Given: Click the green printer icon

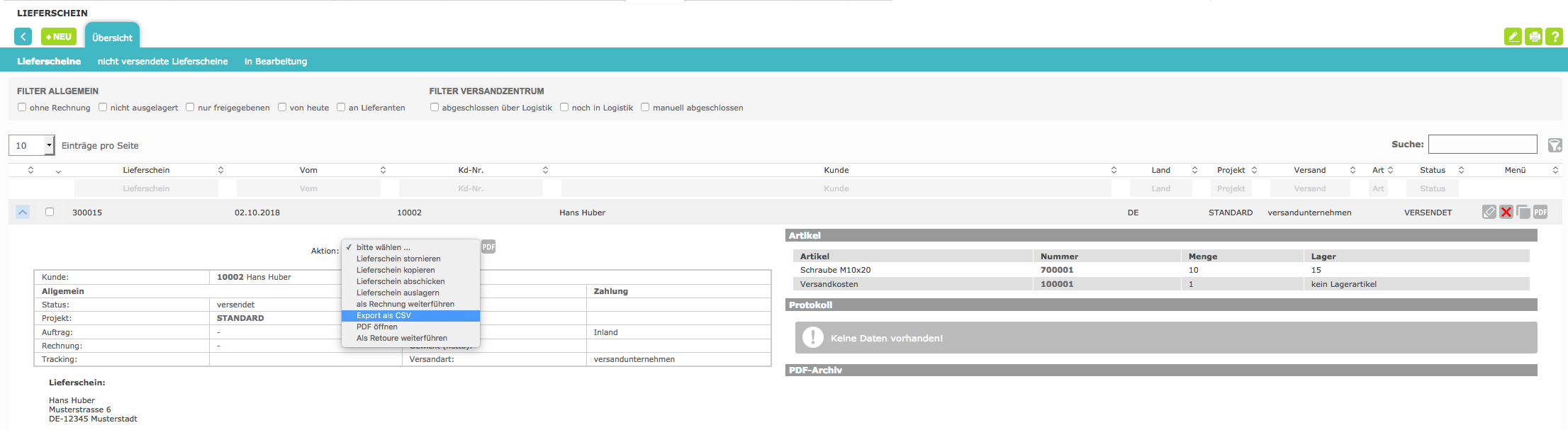Looking at the screenshot, I should tap(1534, 37).
